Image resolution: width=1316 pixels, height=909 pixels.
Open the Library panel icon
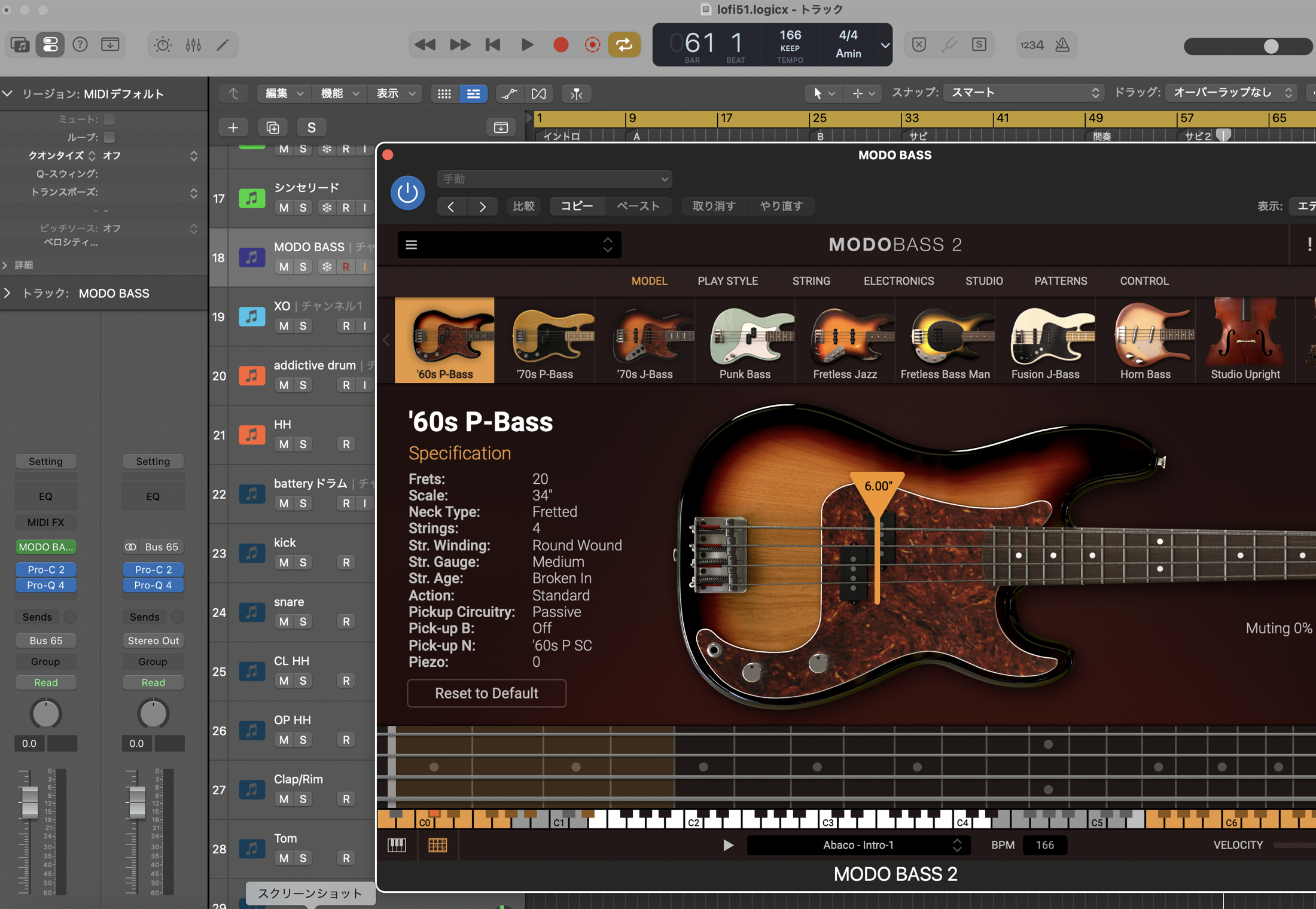click(x=20, y=45)
